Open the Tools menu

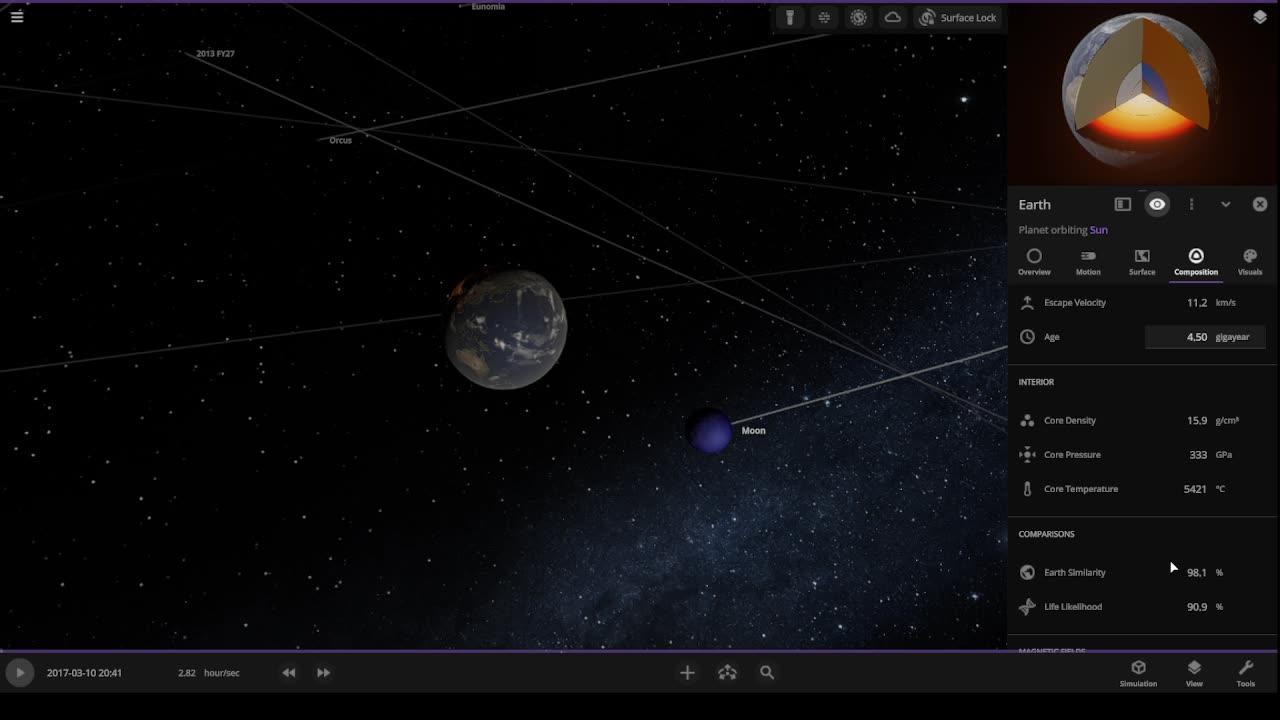1245,673
